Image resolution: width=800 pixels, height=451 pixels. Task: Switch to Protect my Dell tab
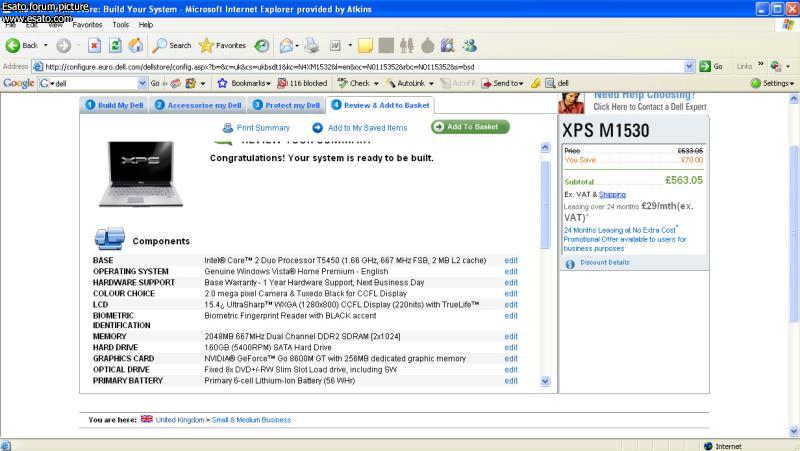286,105
